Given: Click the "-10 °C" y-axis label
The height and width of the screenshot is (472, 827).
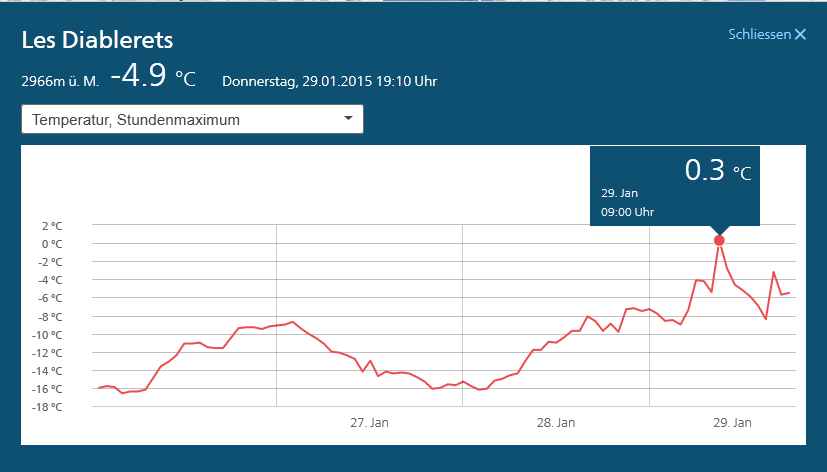Looking at the screenshot, I should (46, 334).
